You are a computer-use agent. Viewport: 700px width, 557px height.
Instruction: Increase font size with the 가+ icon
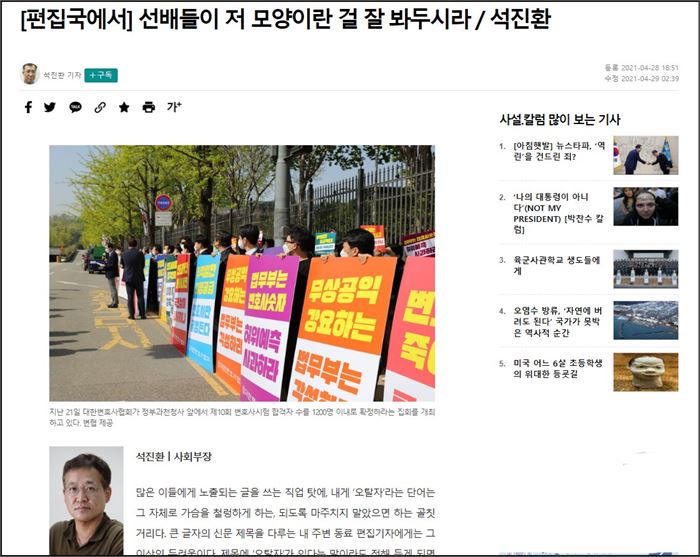[174, 107]
